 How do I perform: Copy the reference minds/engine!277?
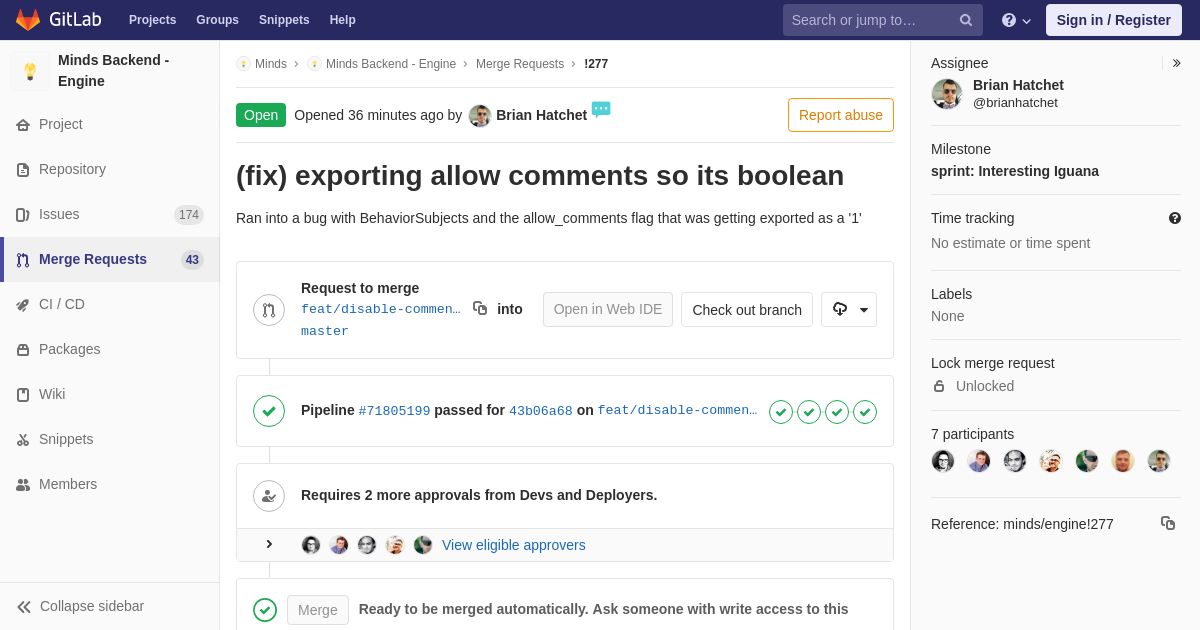1168,523
